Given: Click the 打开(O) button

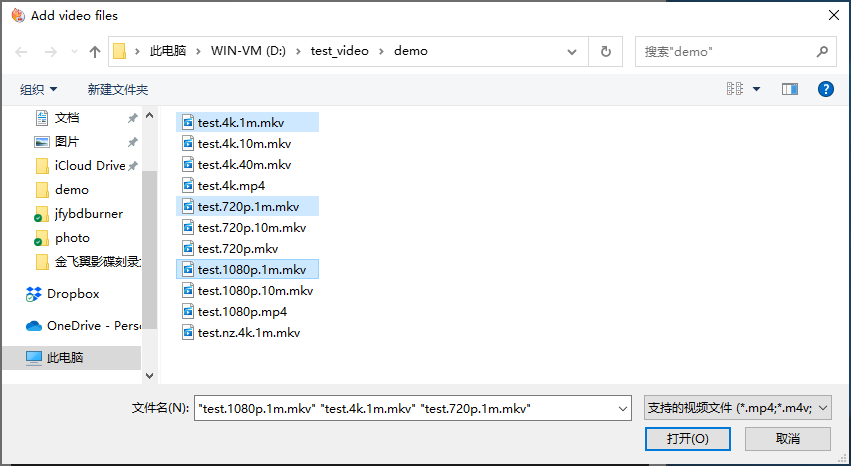Looking at the screenshot, I should pos(688,439).
